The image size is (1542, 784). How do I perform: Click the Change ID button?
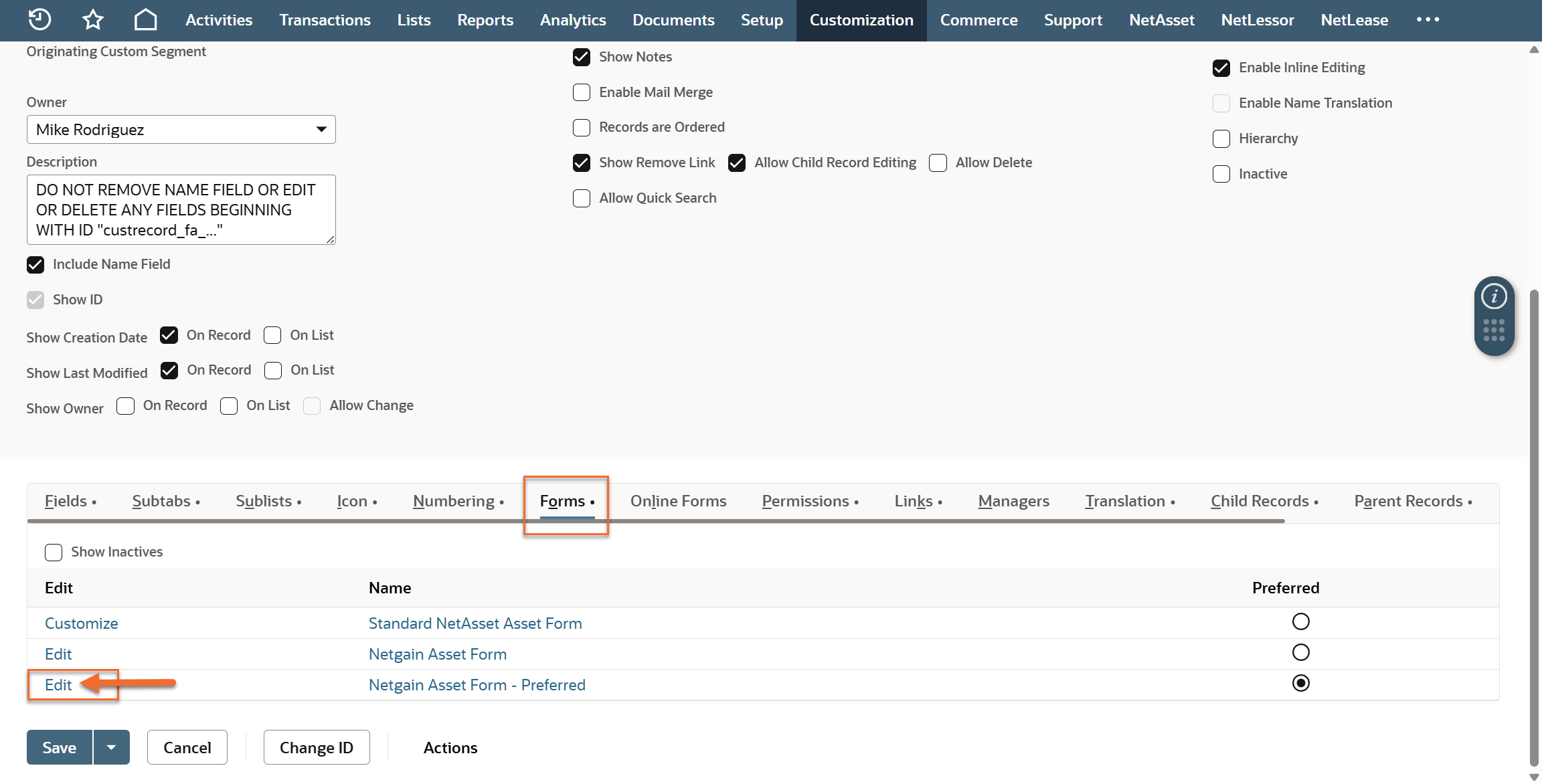pyautogui.click(x=317, y=747)
